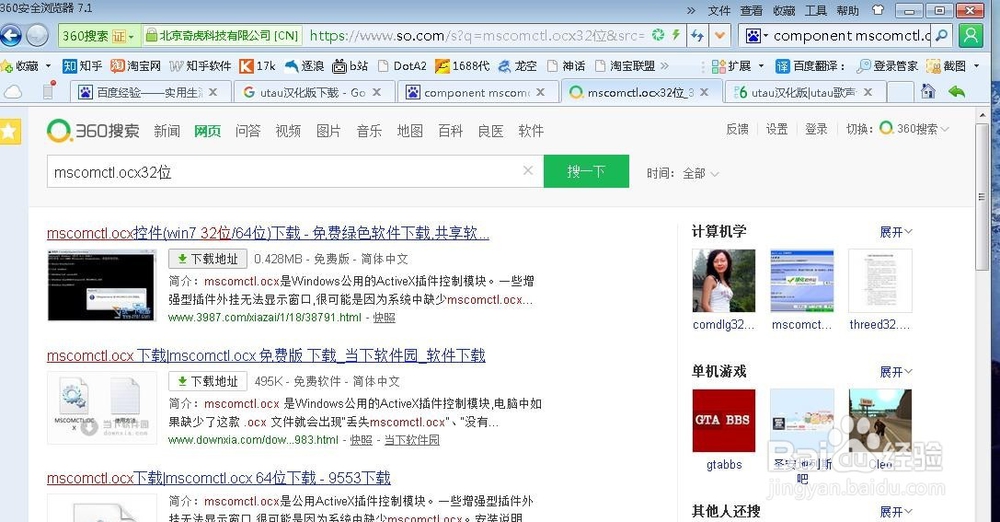Viewport: 1000px width, 522px height.
Task: Switch to the 百度经验 tab
Action: pyautogui.click(x=148, y=93)
